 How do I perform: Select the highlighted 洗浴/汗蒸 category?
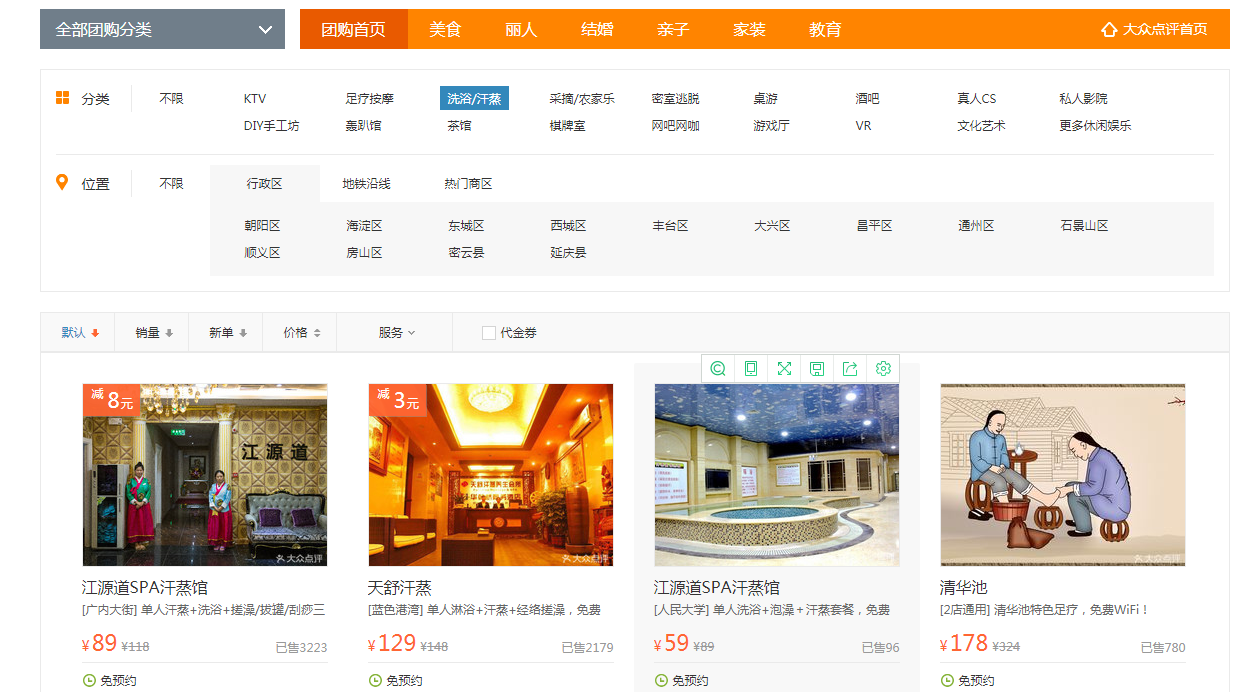[474, 98]
